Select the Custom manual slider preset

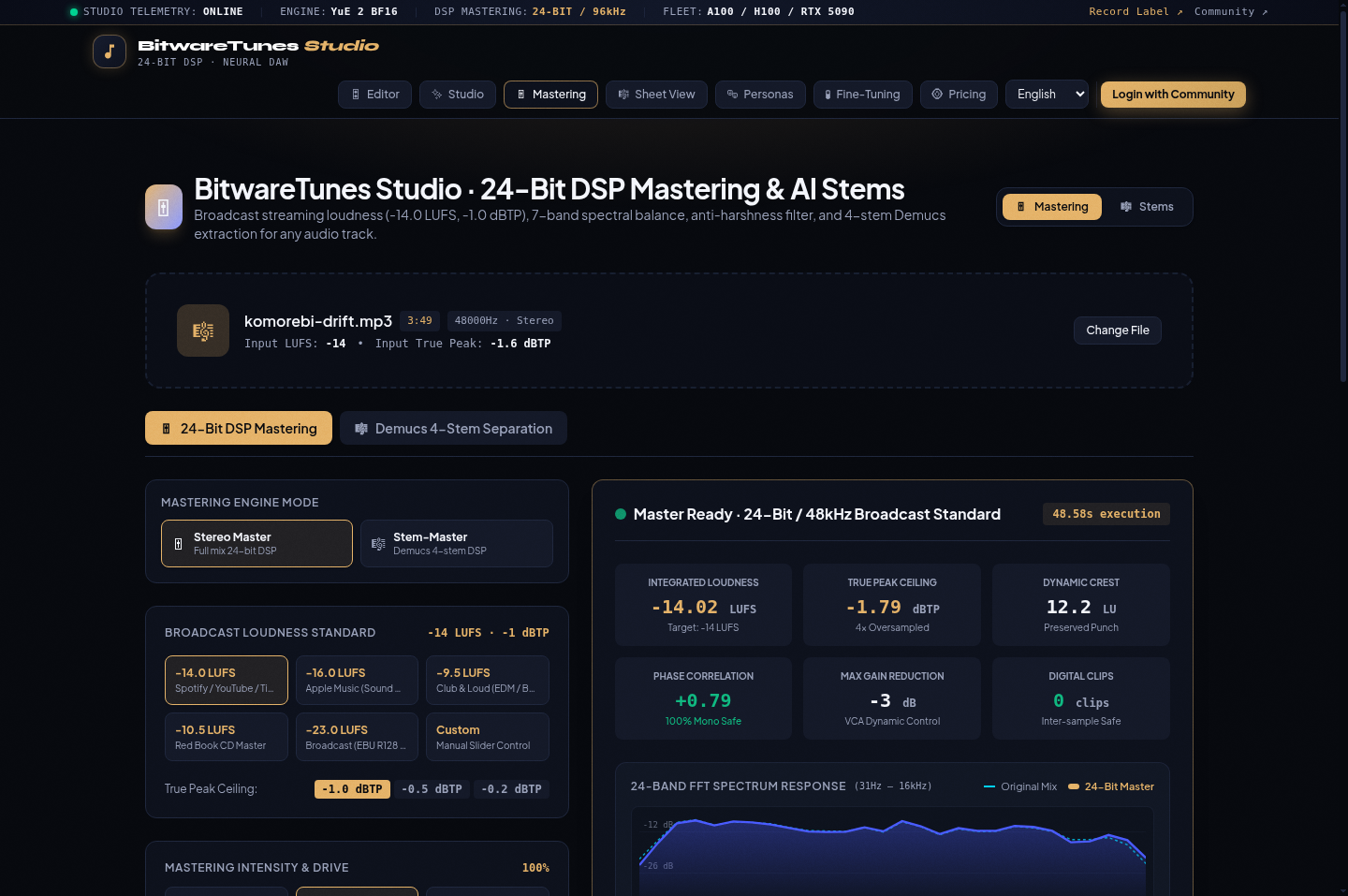pyautogui.click(x=488, y=737)
